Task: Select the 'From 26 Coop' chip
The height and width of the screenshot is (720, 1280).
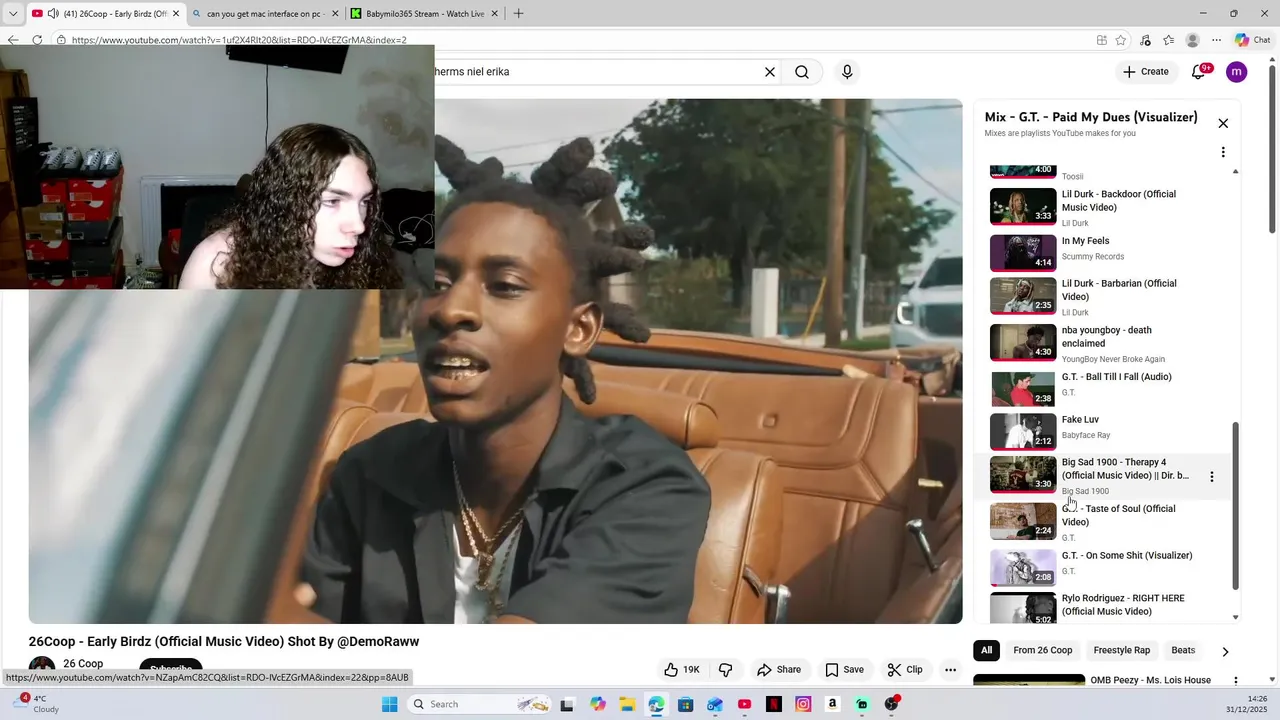Action: (1043, 650)
